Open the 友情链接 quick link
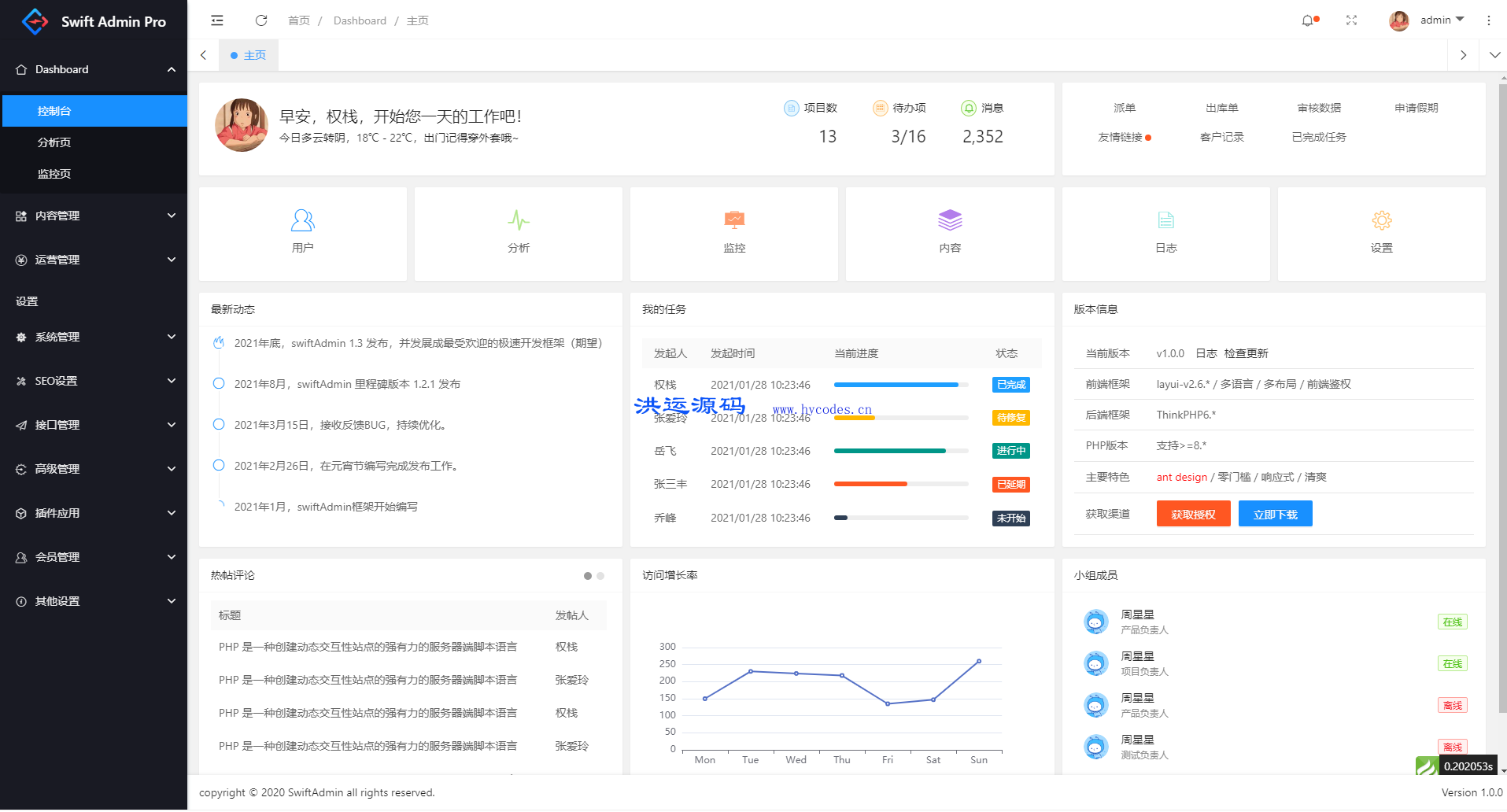The width and height of the screenshot is (1507, 812). 1120,137
